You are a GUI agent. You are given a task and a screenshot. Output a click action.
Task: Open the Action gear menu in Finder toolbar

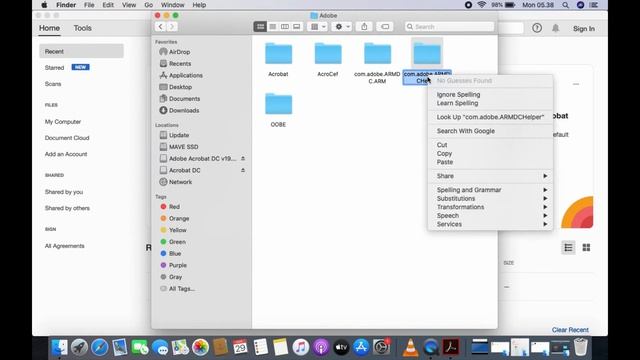tap(342, 27)
